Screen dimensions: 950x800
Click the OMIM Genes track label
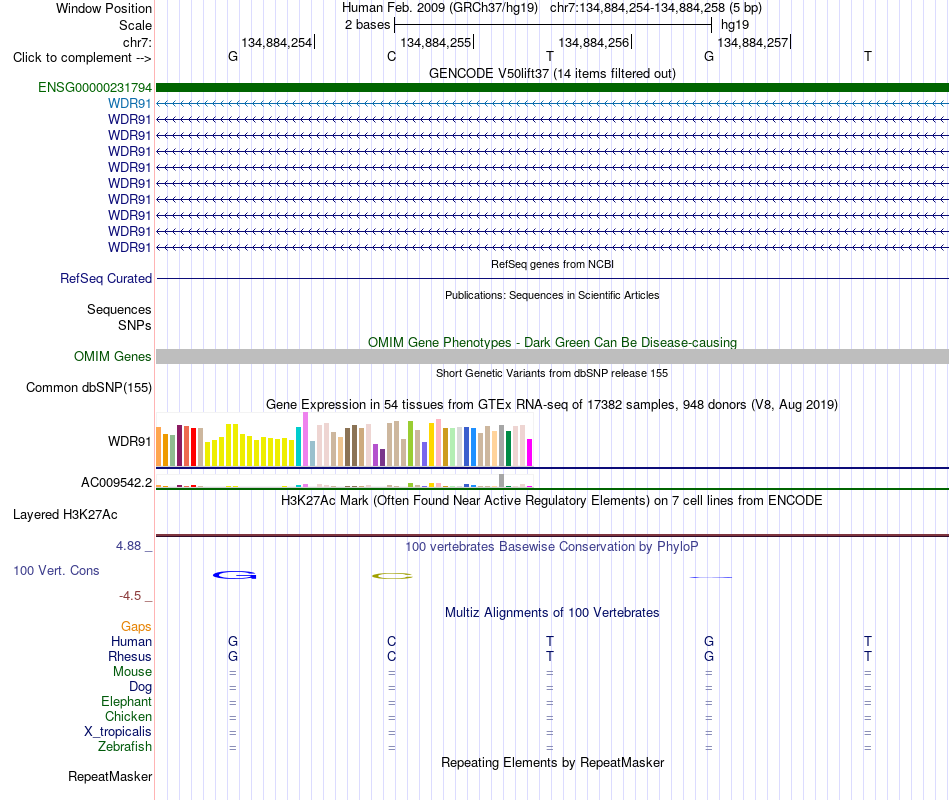[x=112, y=356]
